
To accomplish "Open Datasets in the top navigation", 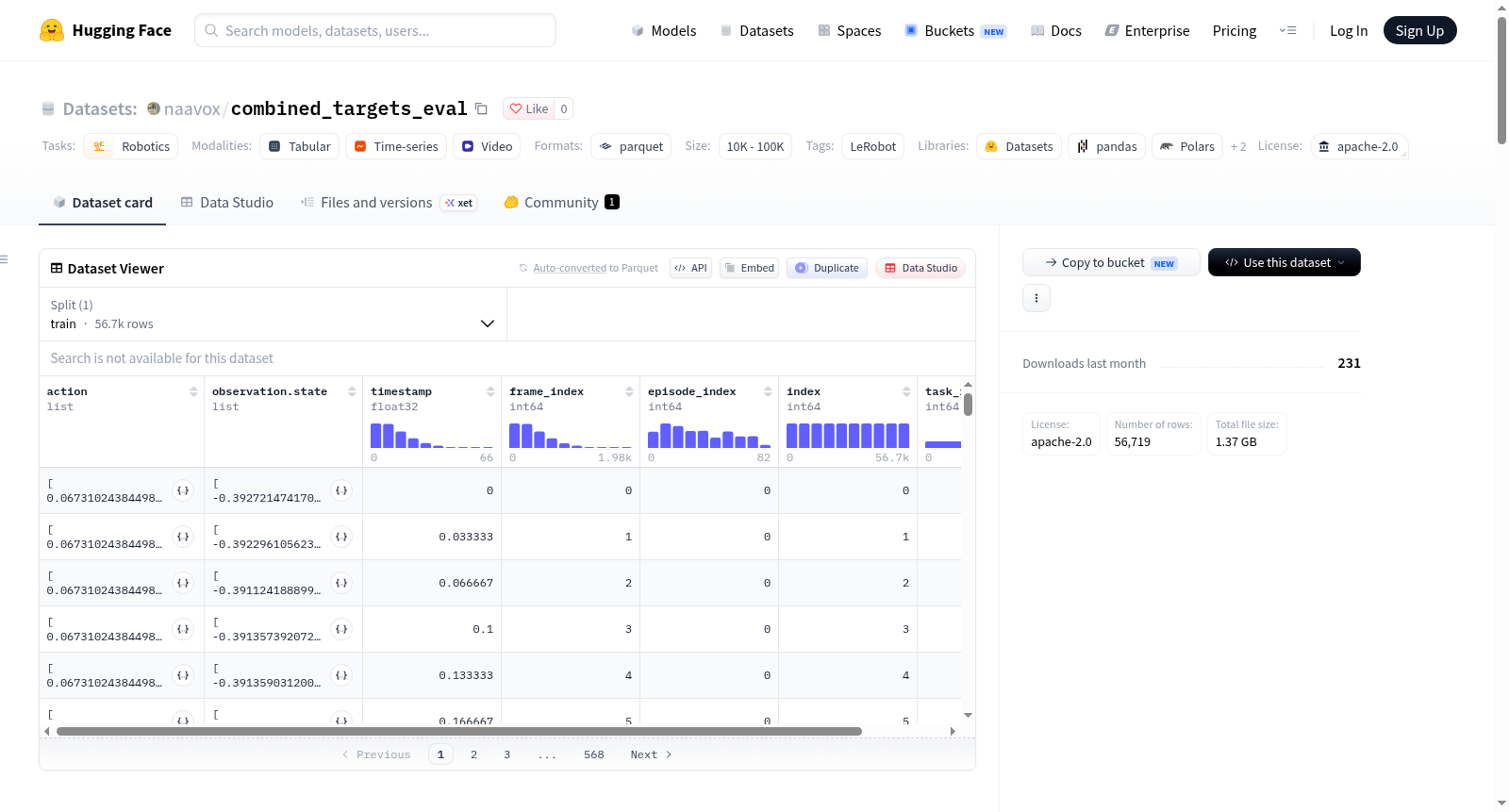I will coord(756,30).
